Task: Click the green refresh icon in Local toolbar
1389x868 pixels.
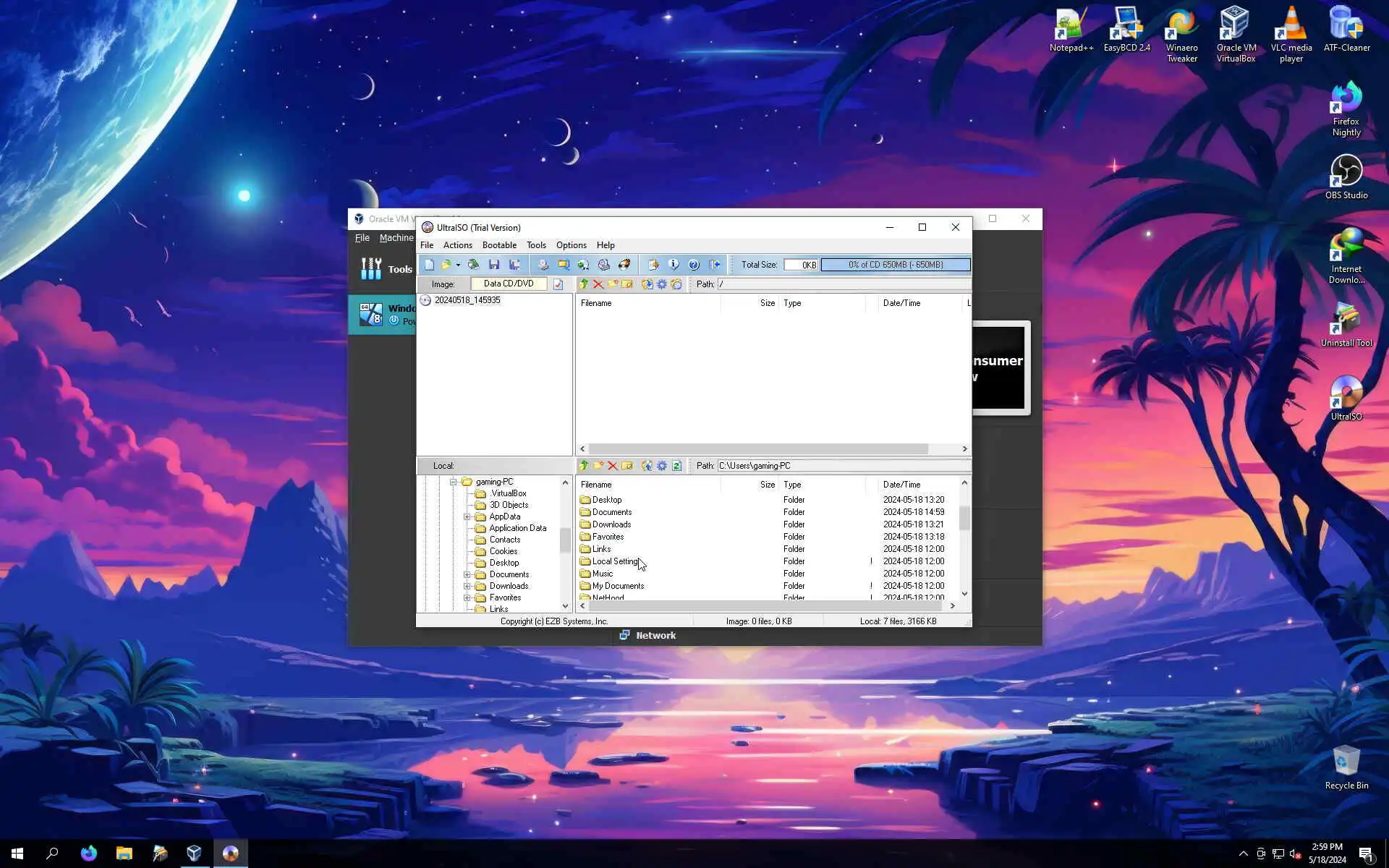Action: (676, 466)
